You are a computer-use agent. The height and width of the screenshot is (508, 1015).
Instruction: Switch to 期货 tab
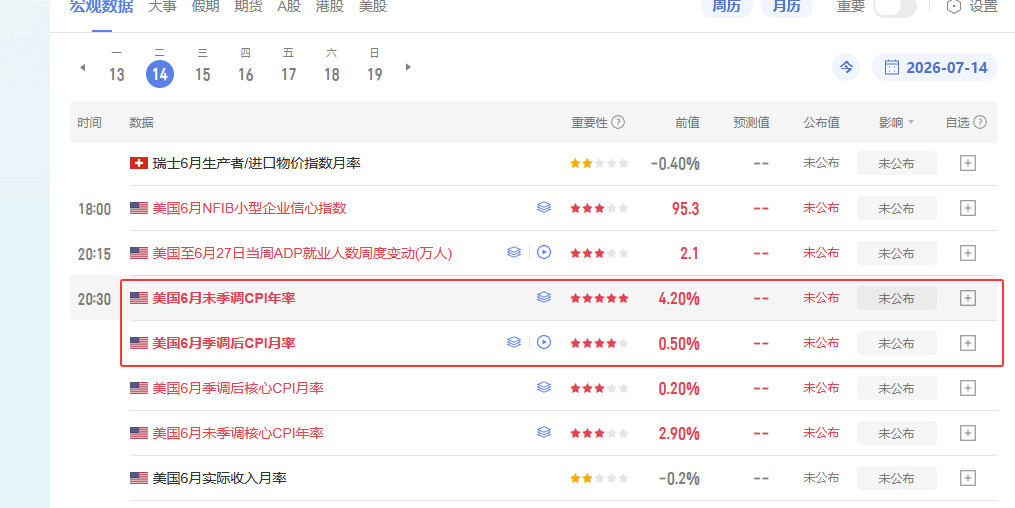[248, 6]
